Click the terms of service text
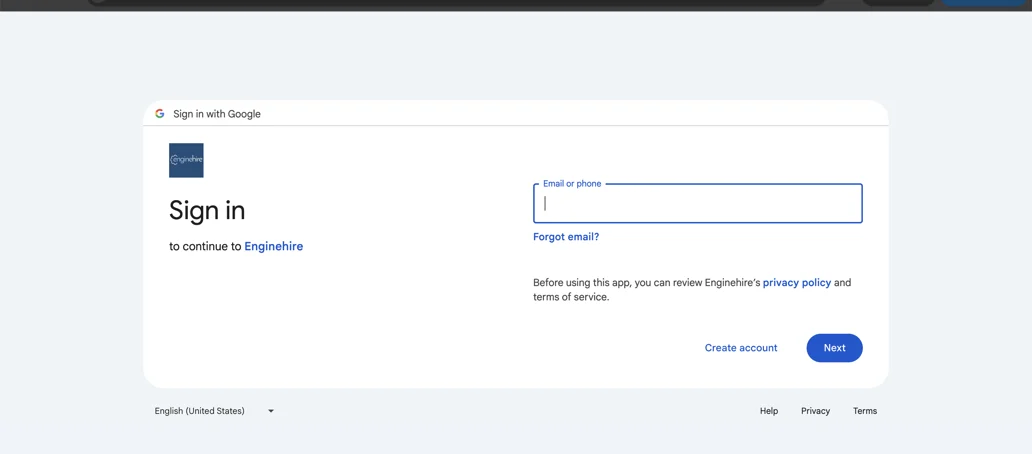Viewport: 1032px width, 454px height. [x=570, y=297]
